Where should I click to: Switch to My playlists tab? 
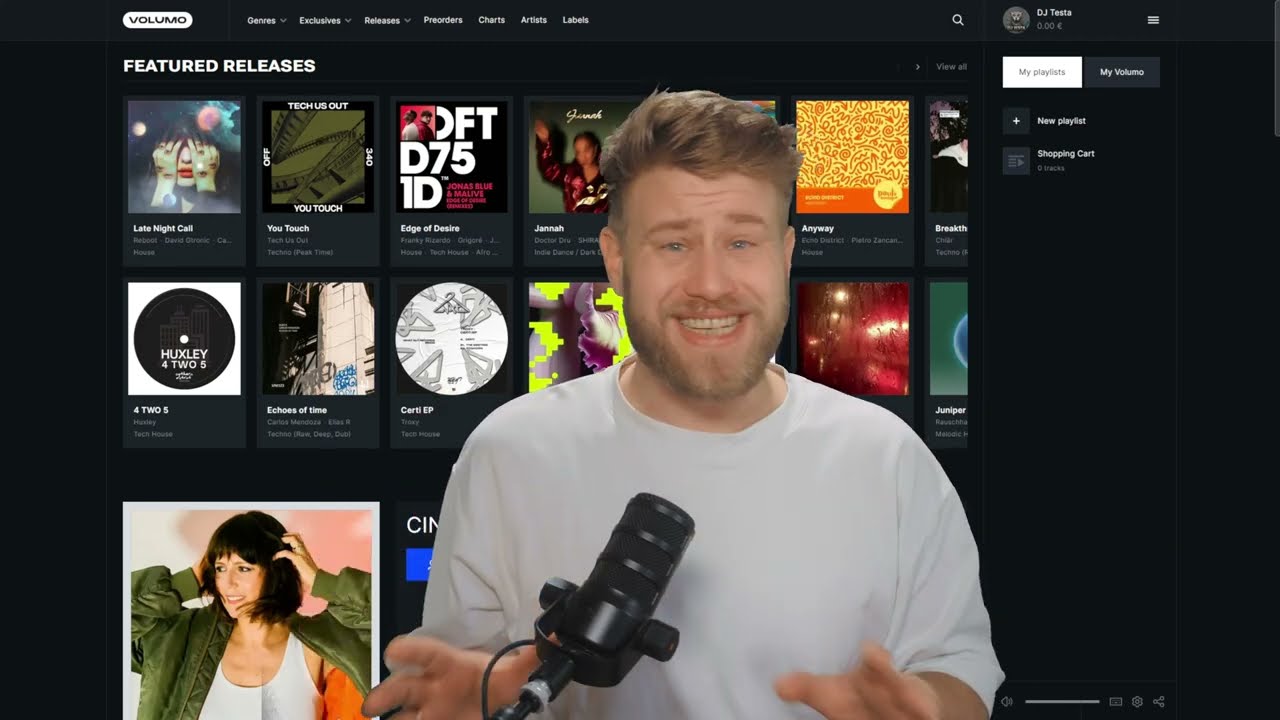pos(1042,72)
